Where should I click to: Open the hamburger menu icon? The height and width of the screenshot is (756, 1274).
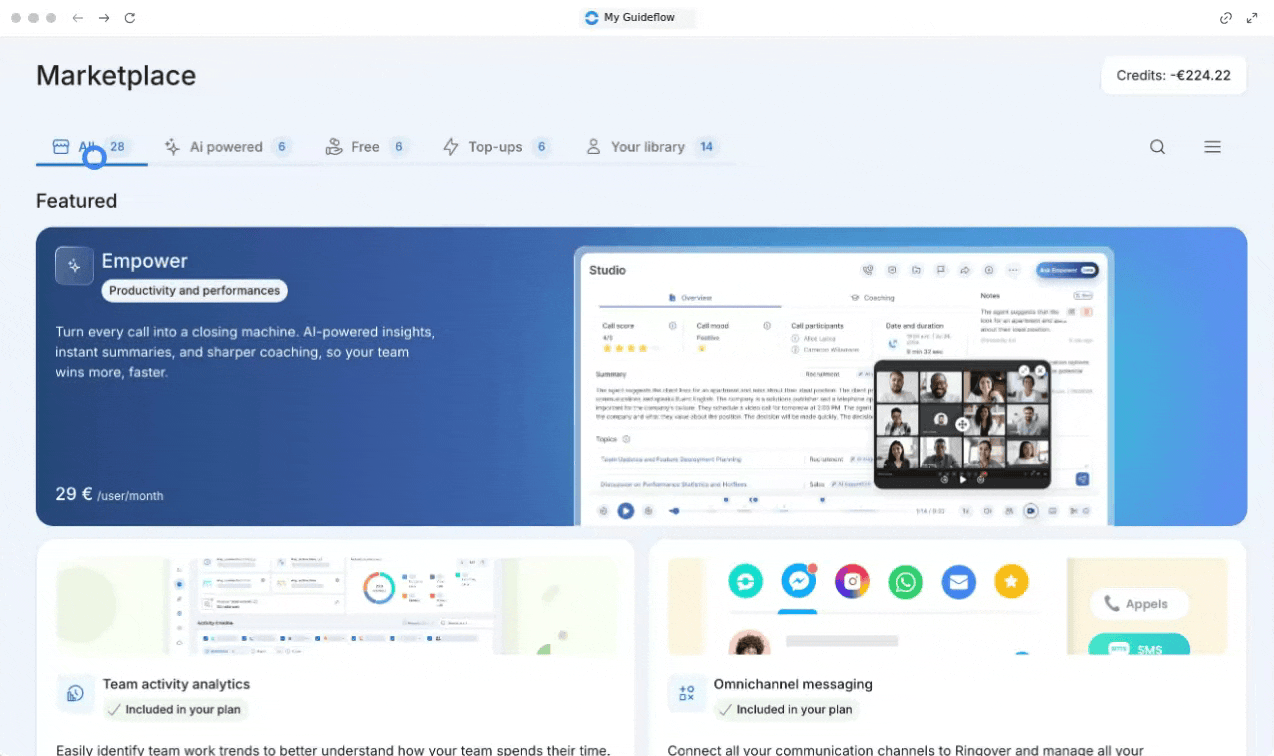click(1212, 147)
